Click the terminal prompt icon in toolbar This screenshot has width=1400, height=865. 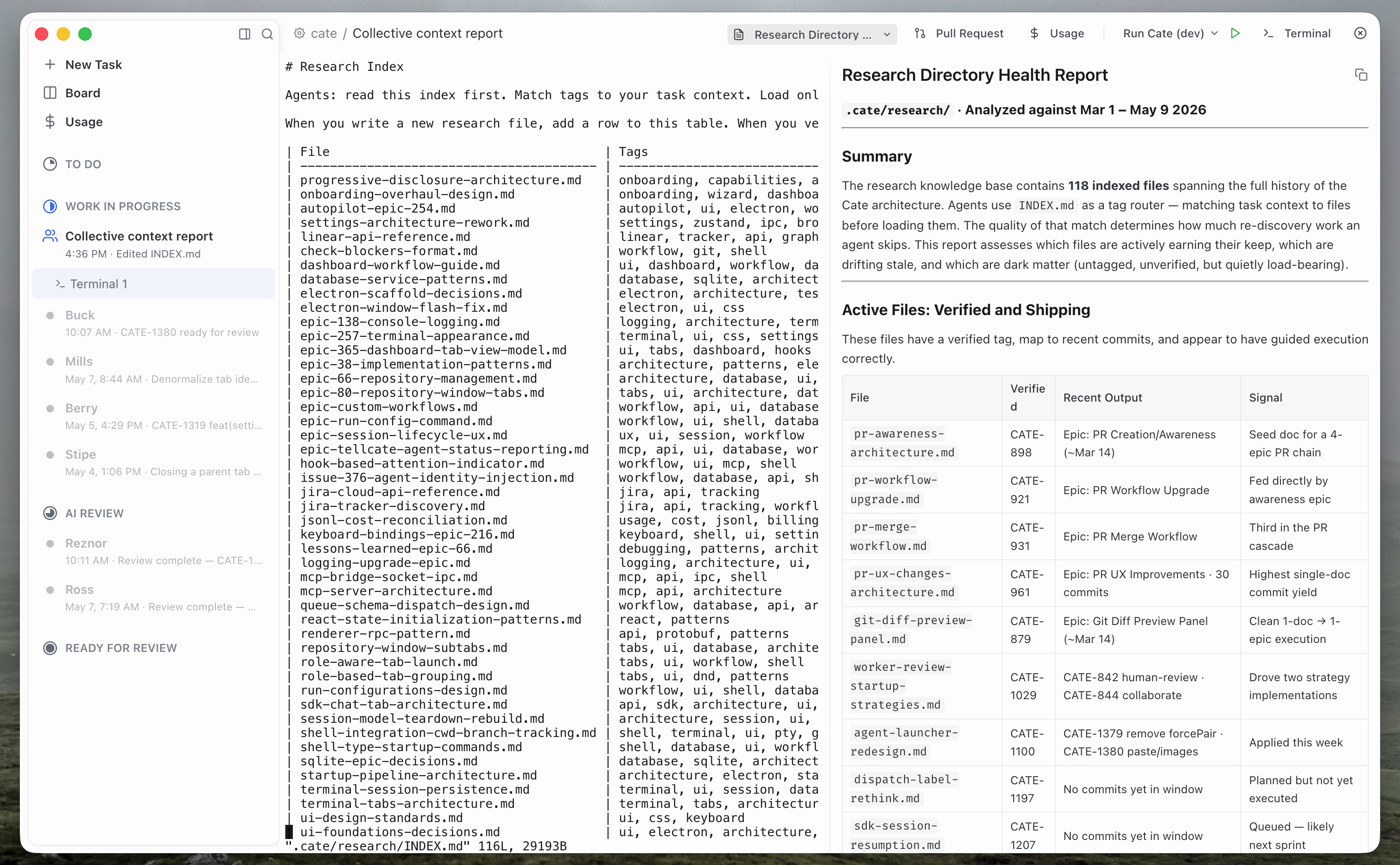click(x=1268, y=33)
